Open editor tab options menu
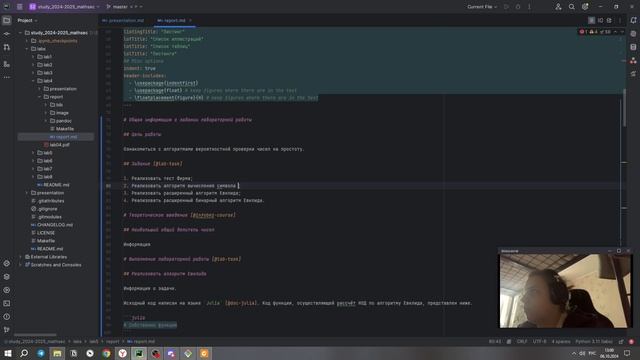The height and width of the screenshot is (360, 640). point(620,20)
